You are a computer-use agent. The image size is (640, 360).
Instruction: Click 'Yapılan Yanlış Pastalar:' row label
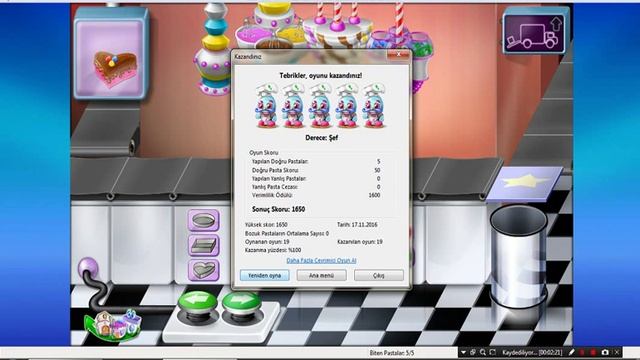(x=279, y=179)
